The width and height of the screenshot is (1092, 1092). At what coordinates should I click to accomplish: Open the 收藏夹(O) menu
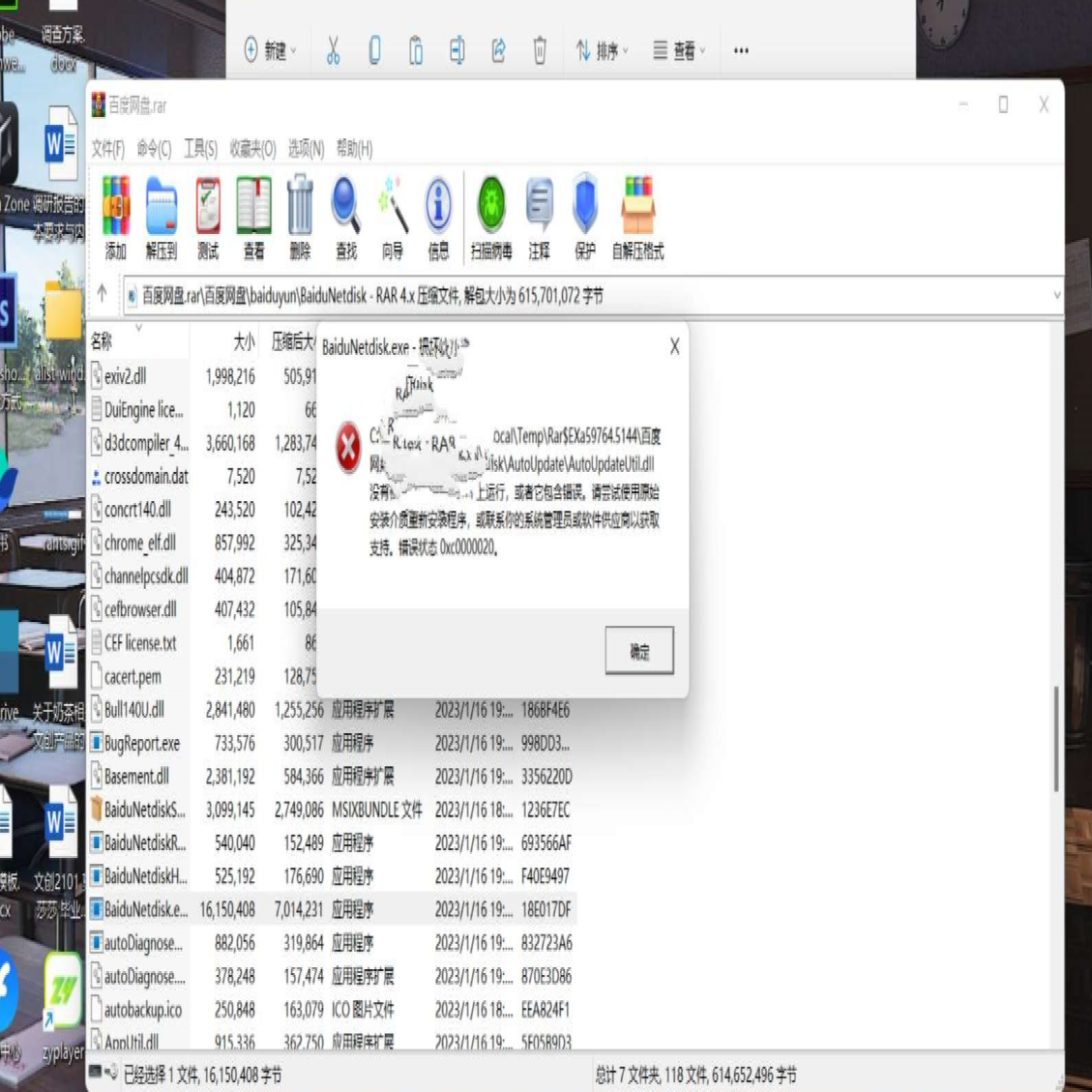(252, 149)
